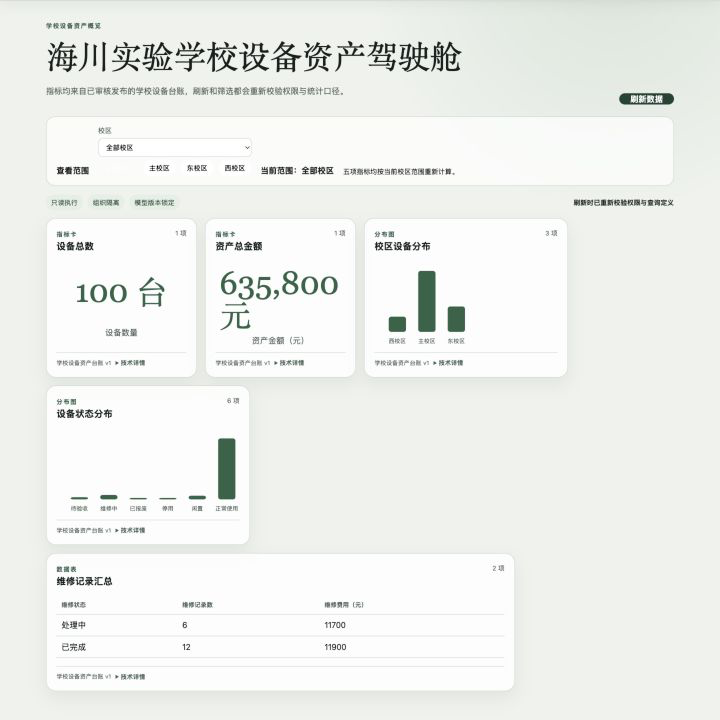Viewport: 720px width, 720px height.
Task: Click the 闲置 bar in status chart
Action: coord(197,497)
